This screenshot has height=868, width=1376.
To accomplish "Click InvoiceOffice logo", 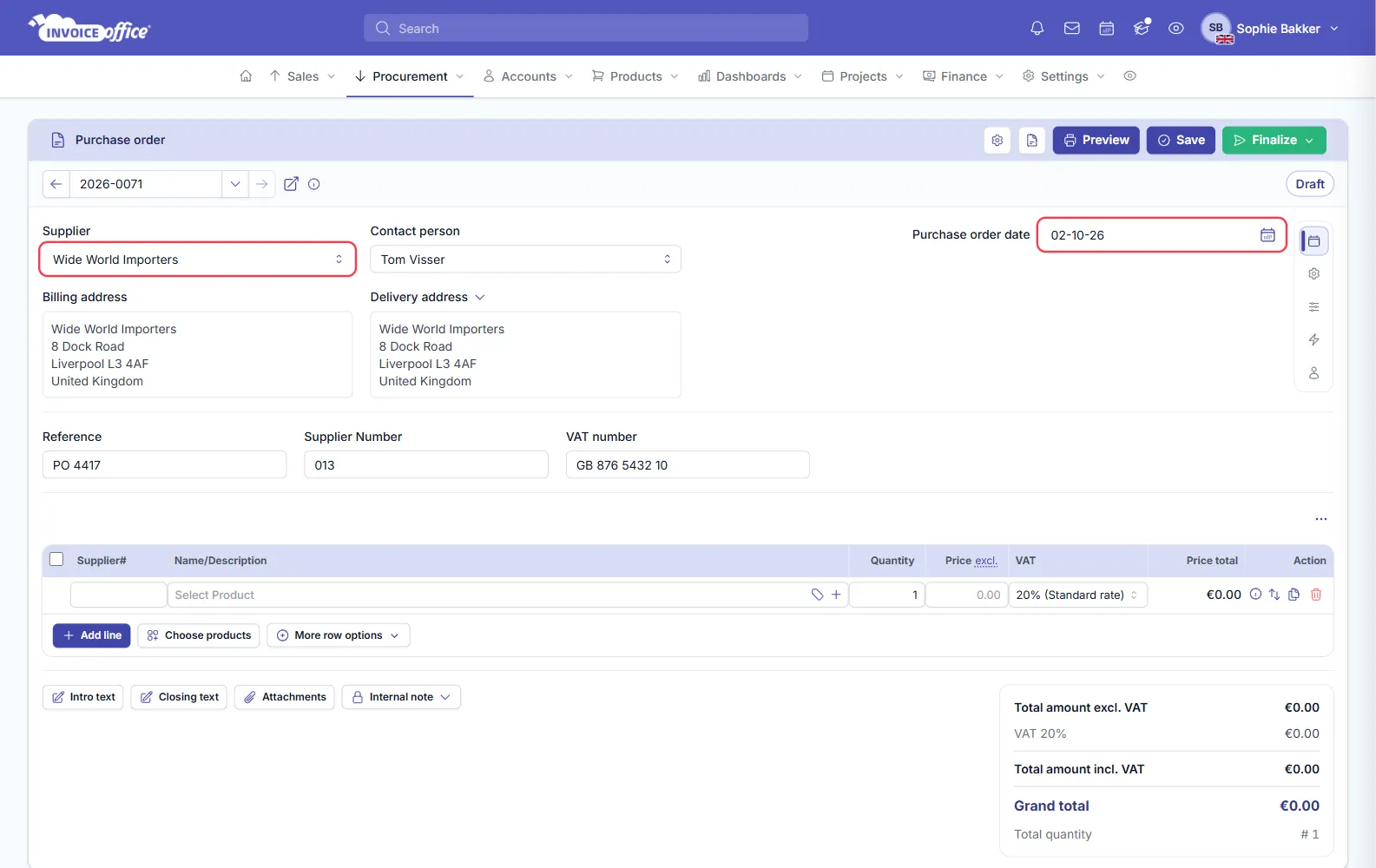I will pos(89,29).
